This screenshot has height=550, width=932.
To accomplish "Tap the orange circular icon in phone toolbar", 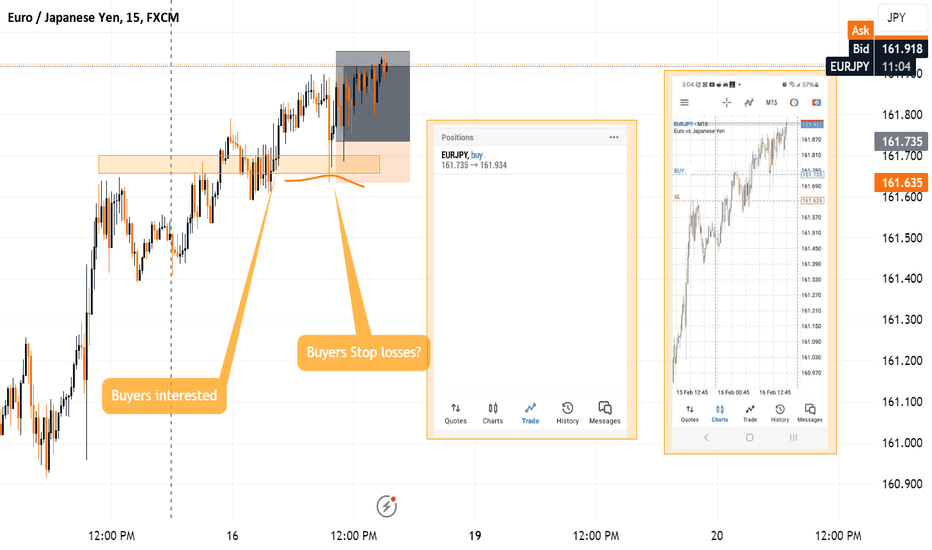I will coord(794,103).
